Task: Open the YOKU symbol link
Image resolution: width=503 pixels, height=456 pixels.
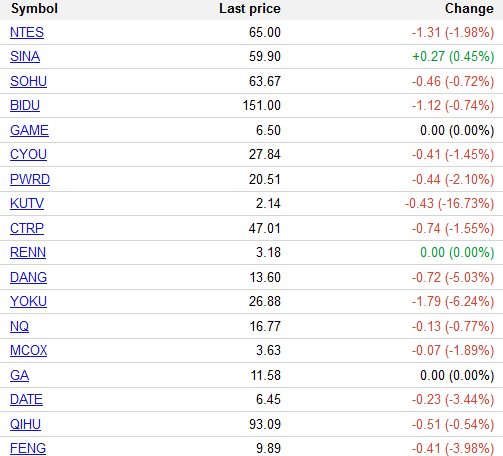Action: click(28, 301)
